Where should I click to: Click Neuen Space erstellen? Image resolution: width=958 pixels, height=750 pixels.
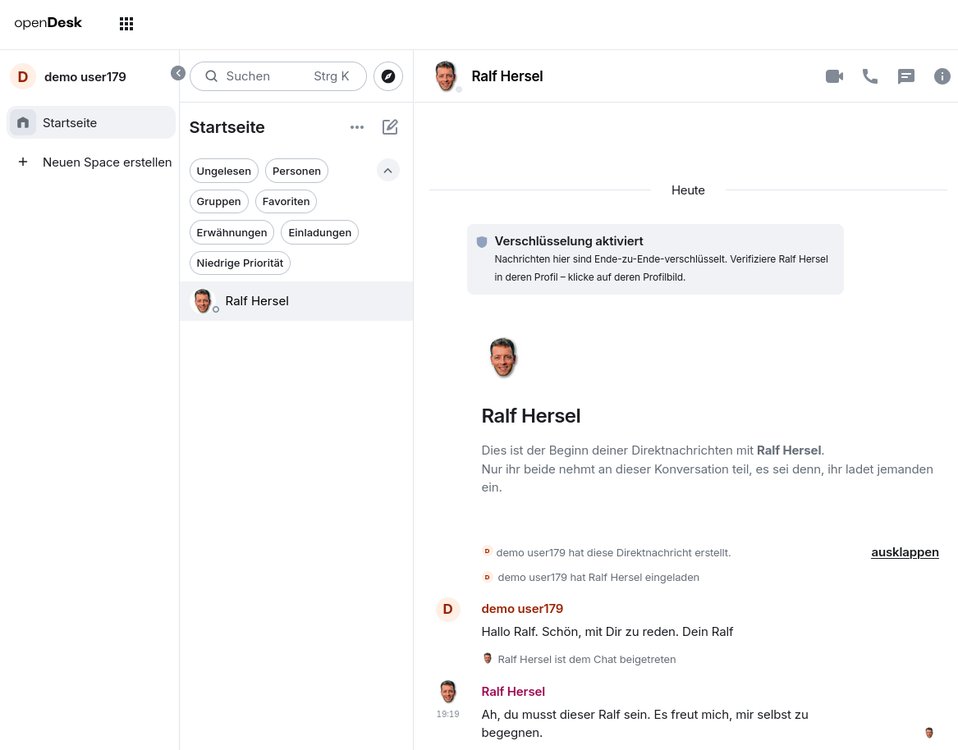[95, 162]
